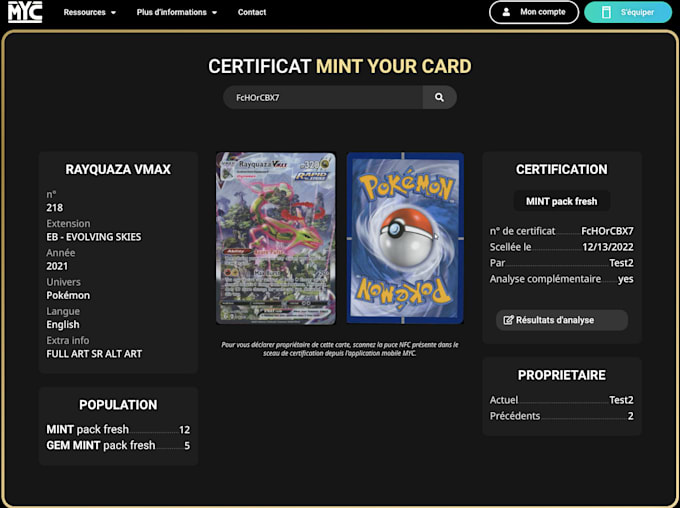Viewport: 680px width, 508px height.
Task: Open the Ressources menu
Action: [x=90, y=12]
